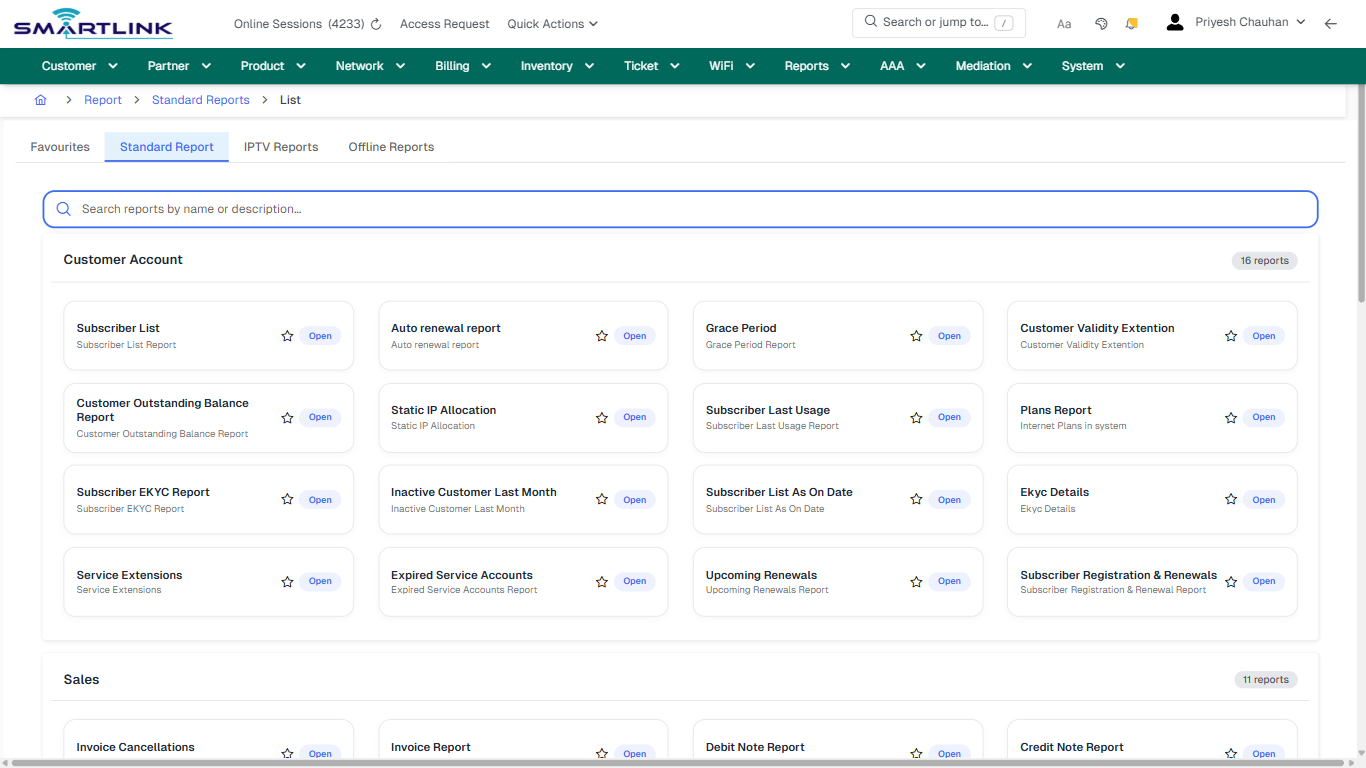This screenshot has width=1366, height=768.
Task: Click the search icon in the jump-to box
Action: pos(870,22)
